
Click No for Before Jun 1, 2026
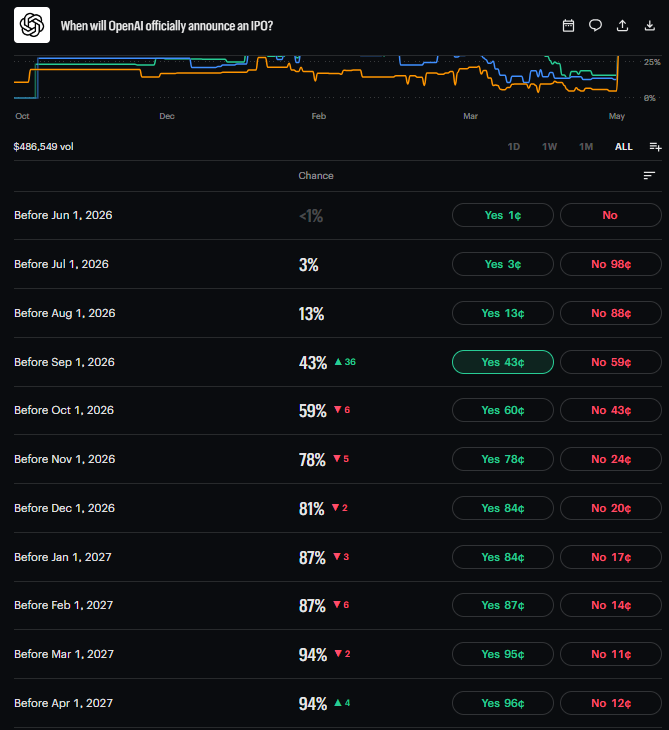(610, 215)
